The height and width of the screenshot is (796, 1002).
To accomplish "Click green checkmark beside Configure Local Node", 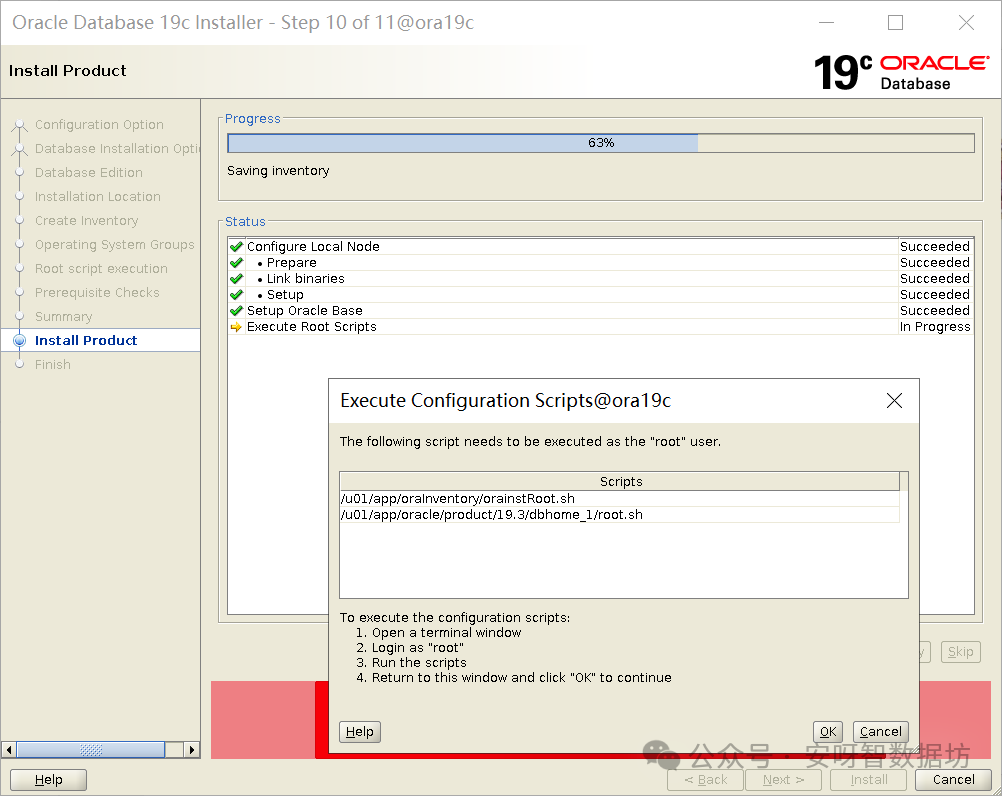I will [236, 247].
